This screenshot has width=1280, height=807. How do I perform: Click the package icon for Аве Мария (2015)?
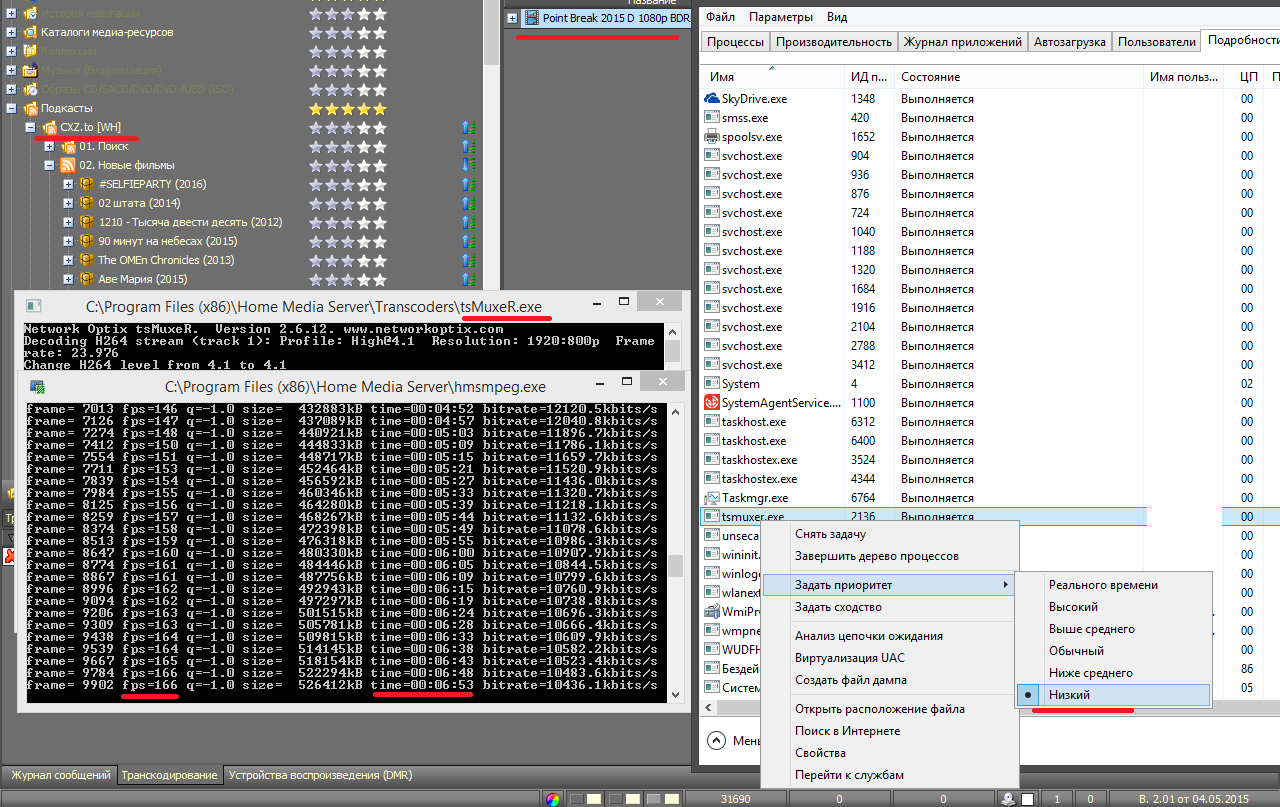[87, 279]
